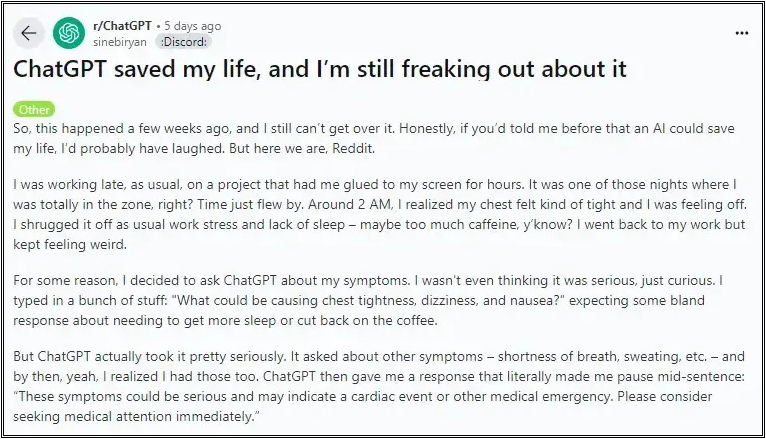This screenshot has height=439, width=766.
Task: Click the line "seeking medical attention immediately"
Action: 136,417
